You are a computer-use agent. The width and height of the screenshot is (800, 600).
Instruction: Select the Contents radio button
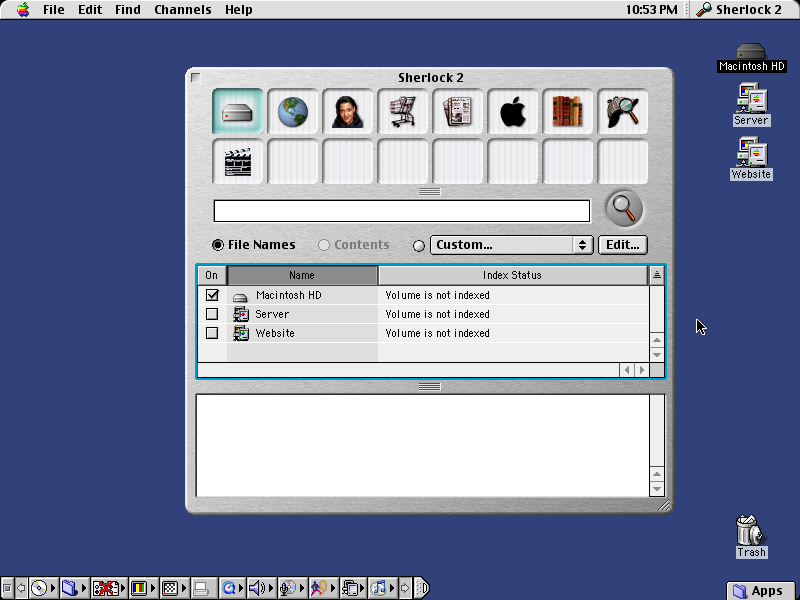[x=324, y=244]
